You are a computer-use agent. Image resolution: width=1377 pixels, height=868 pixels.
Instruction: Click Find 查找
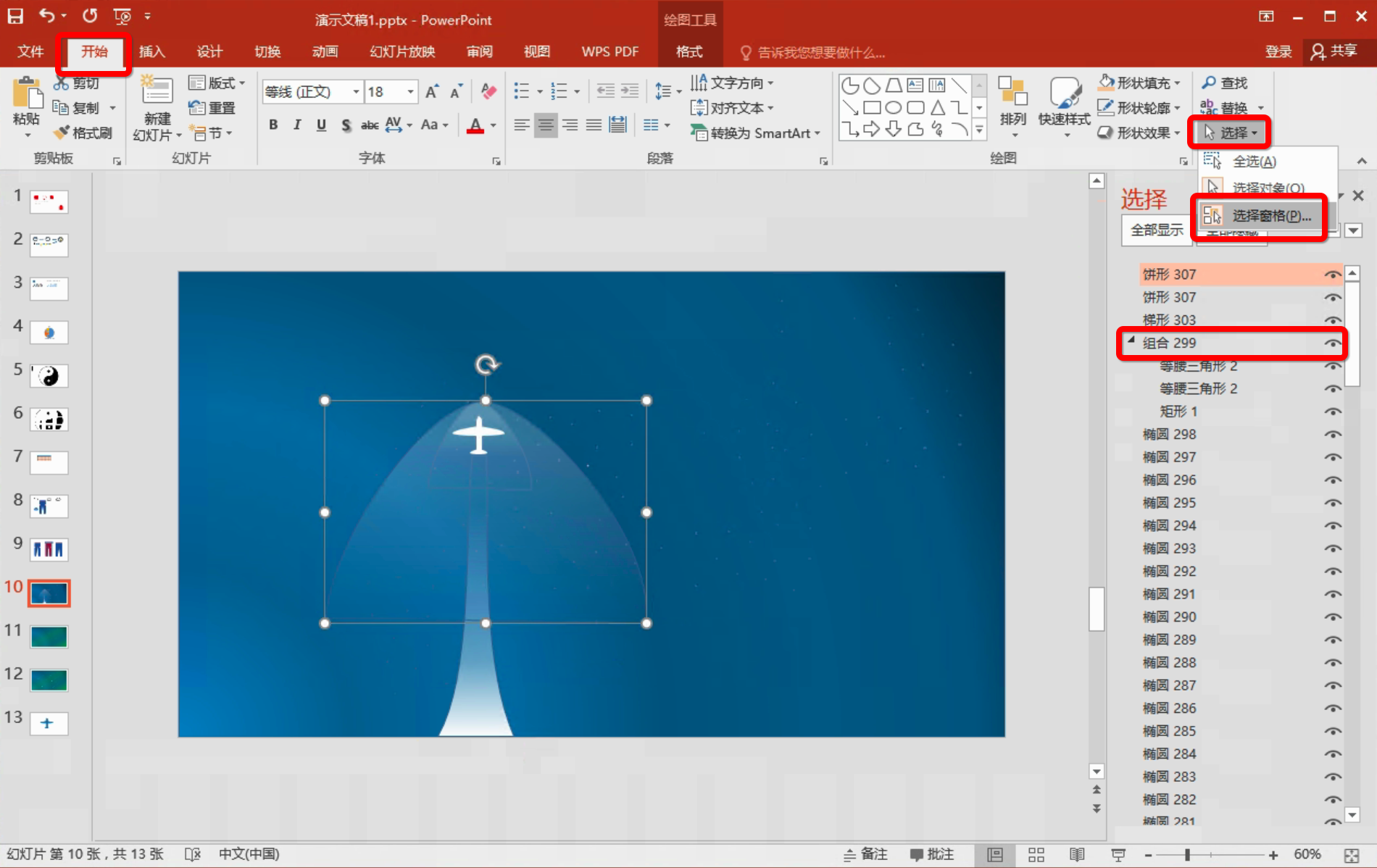click(1225, 83)
